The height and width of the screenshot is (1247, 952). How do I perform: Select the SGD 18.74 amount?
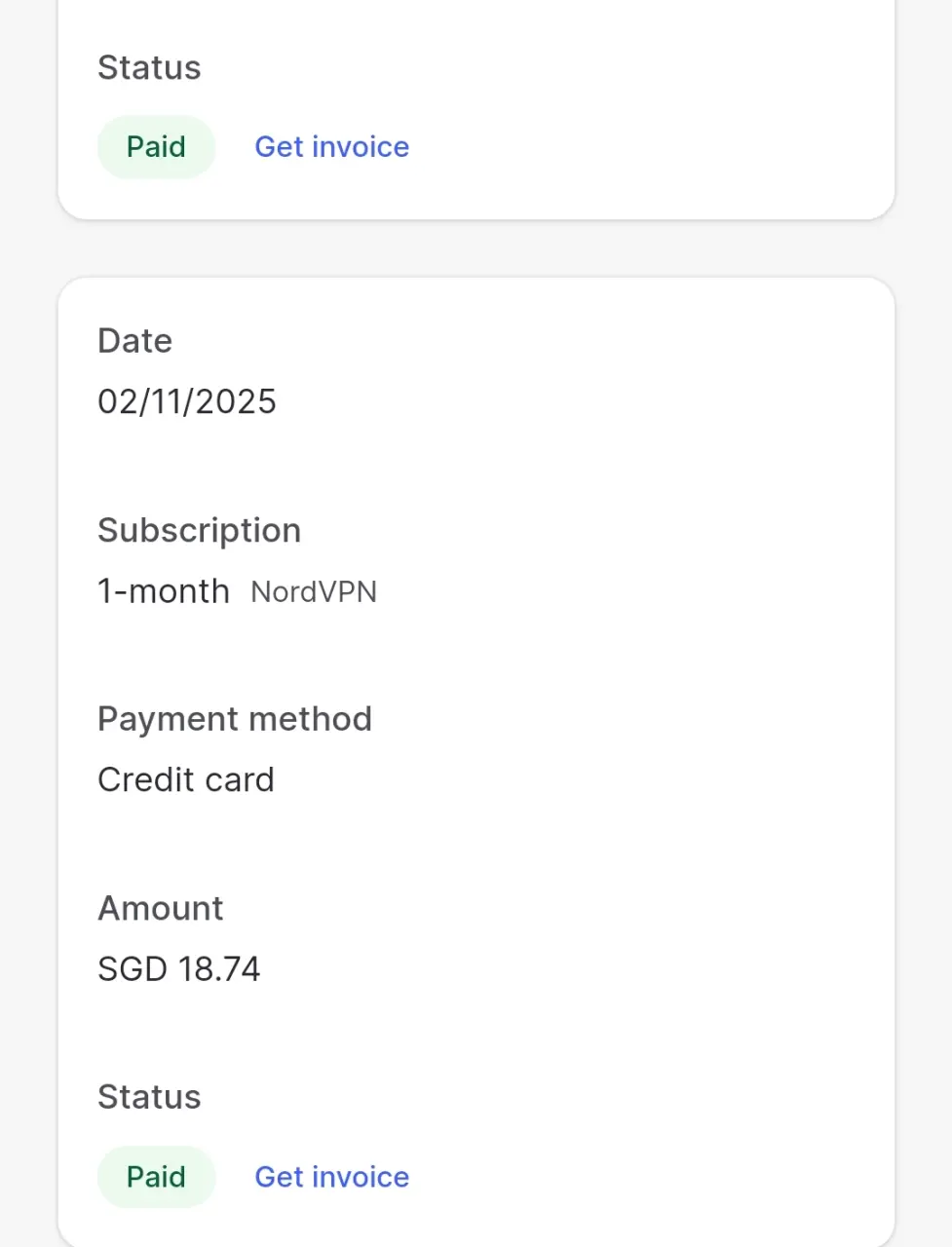click(x=179, y=968)
